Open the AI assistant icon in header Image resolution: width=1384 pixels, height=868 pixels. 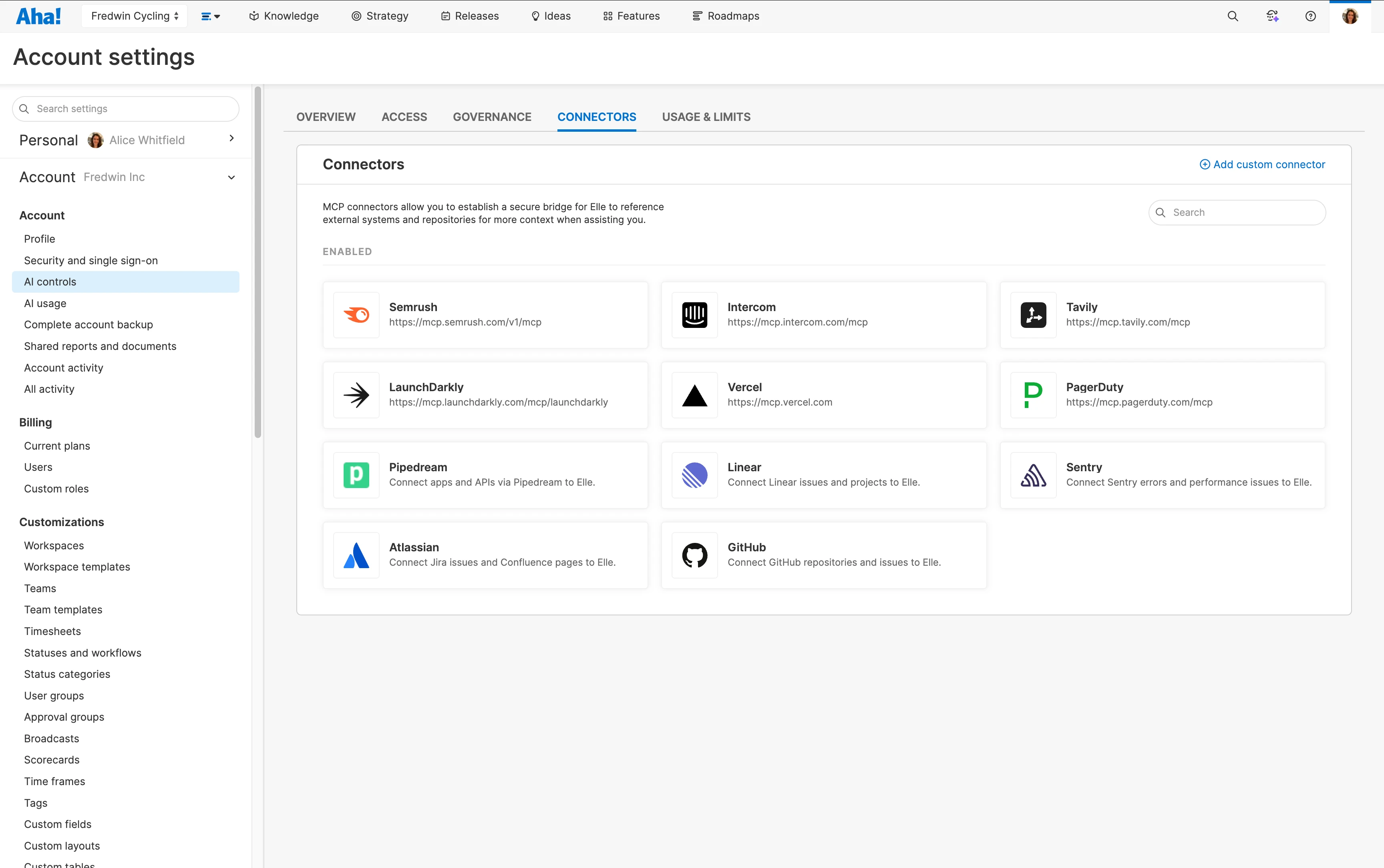(1272, 16)
